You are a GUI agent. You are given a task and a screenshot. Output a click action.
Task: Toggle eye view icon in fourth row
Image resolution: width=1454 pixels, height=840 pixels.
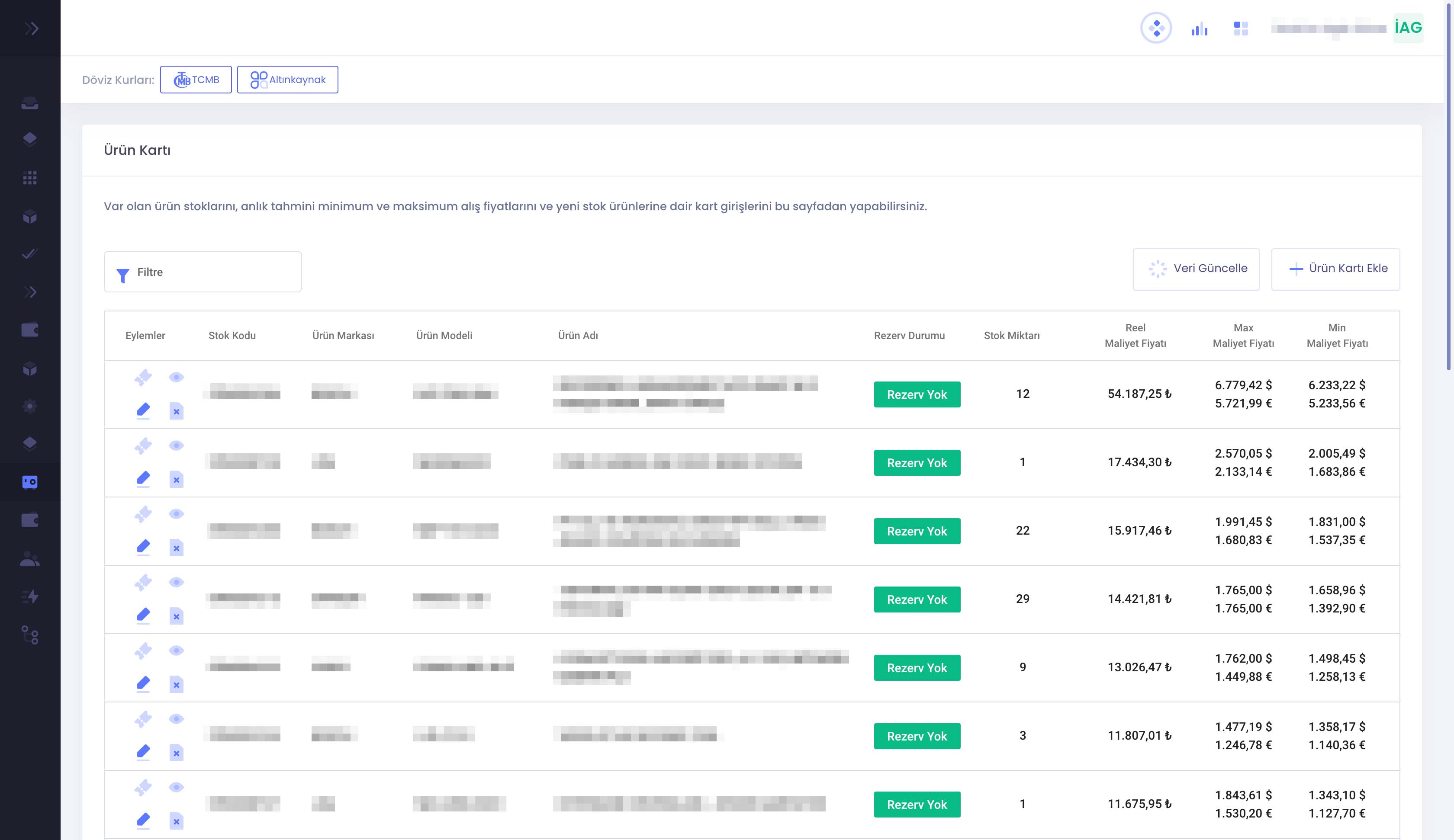click(176, 582)
